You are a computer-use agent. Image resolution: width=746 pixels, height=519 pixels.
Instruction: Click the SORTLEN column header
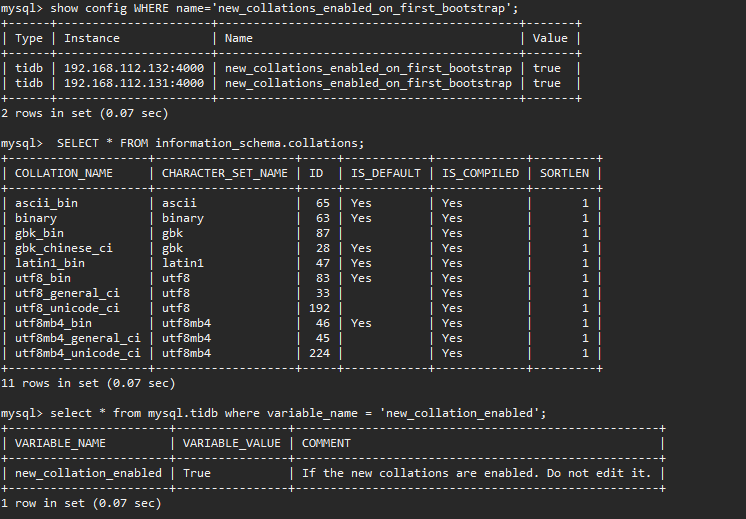(564, 173)
